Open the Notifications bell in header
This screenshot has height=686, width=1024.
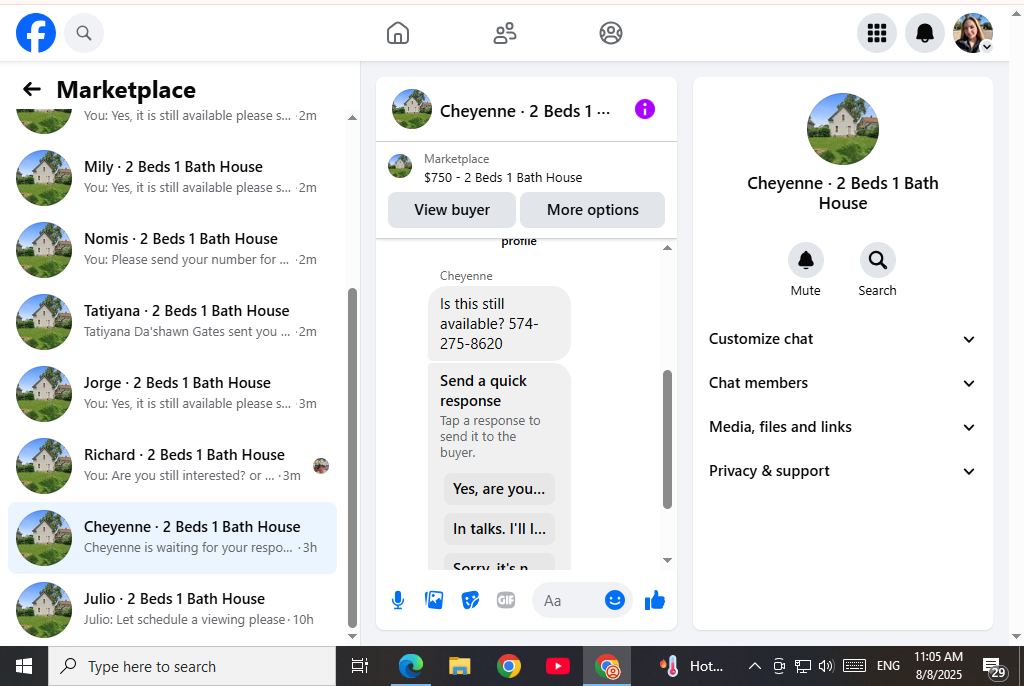(x=924, y=33)
